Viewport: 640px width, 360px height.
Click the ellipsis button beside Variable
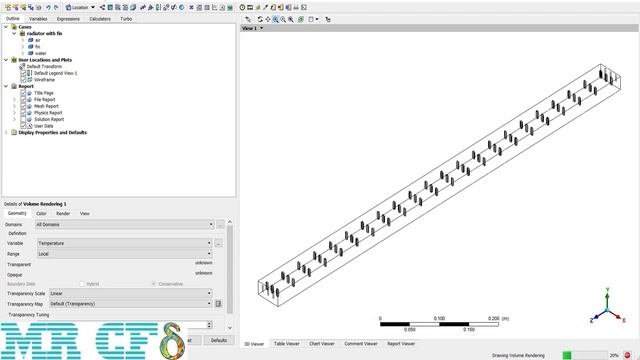coord(218,243)
